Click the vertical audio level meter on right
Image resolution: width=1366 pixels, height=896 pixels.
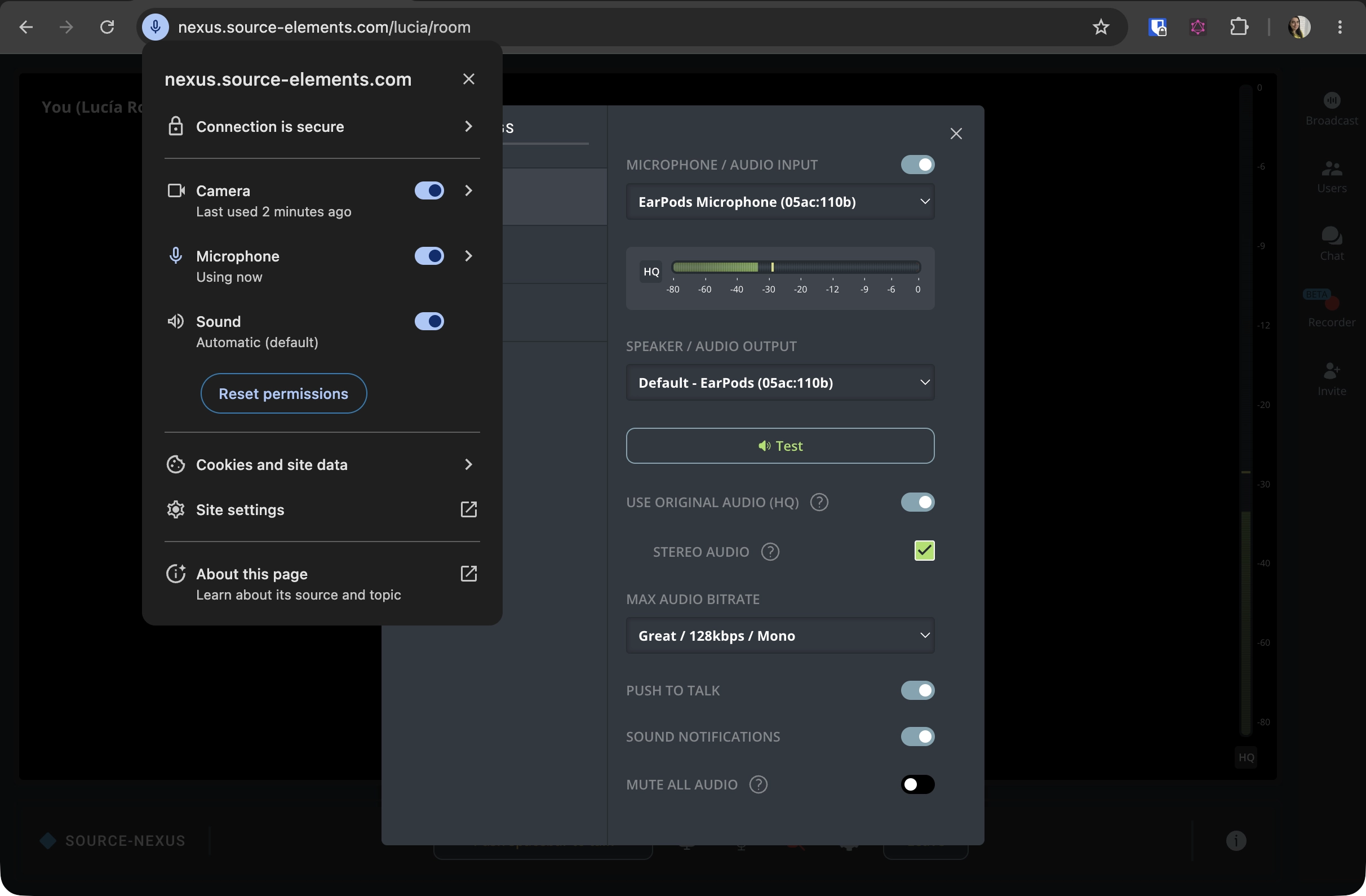tap(1245, 410)
